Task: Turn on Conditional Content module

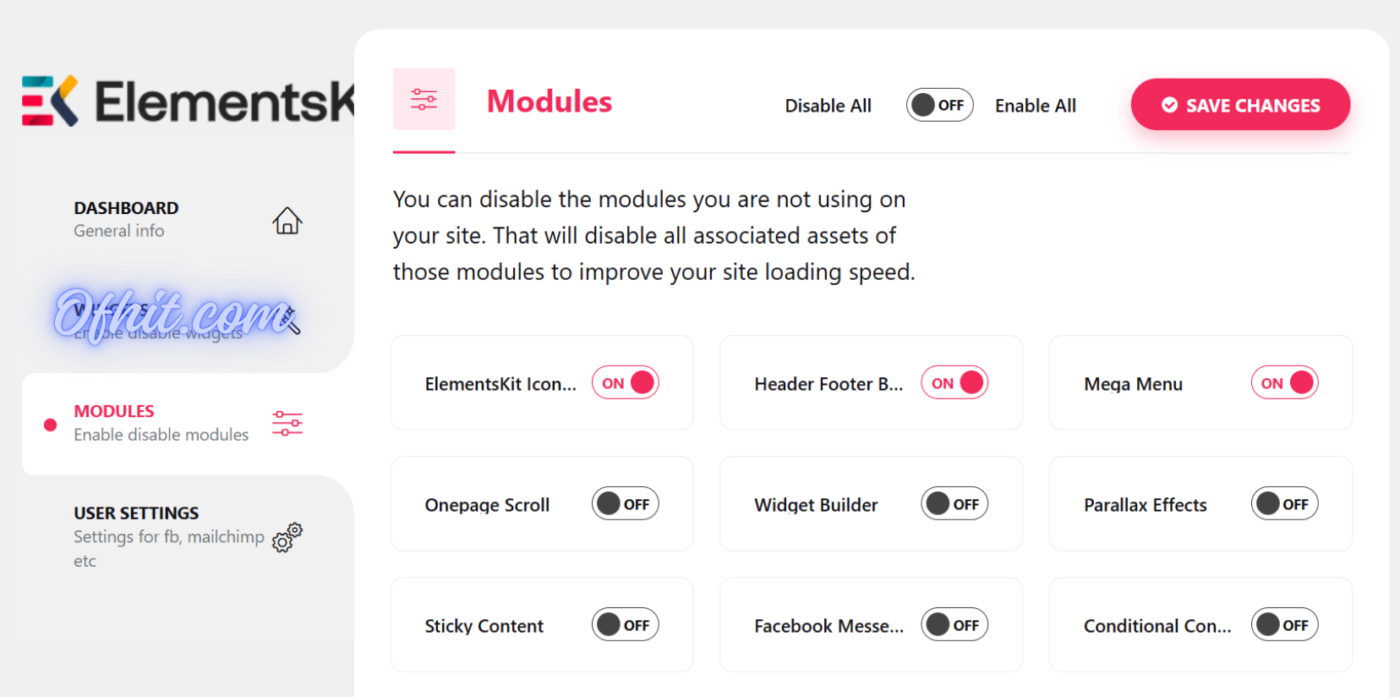Action: point(1284,625)
